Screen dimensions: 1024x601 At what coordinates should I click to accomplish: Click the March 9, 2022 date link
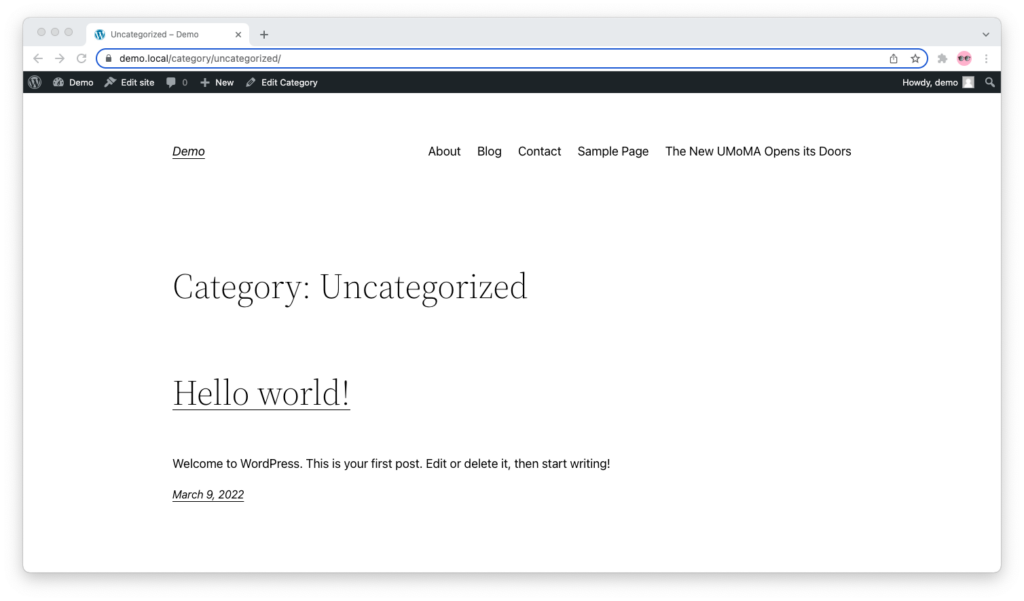tap(208, 495)
